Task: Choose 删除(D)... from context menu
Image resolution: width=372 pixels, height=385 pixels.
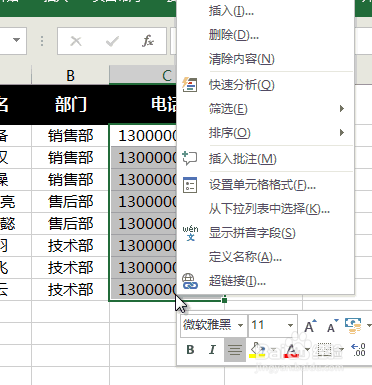Action: tap(265, 35)
